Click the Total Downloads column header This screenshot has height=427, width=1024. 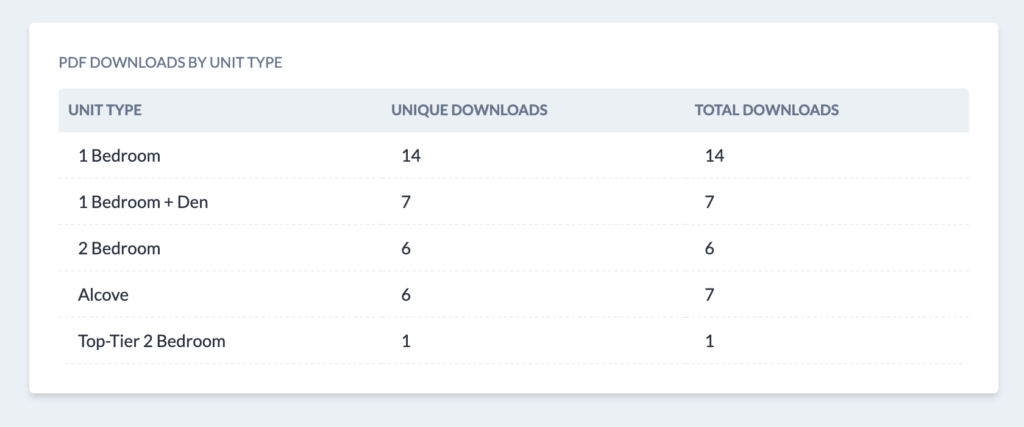coord(766,110)
